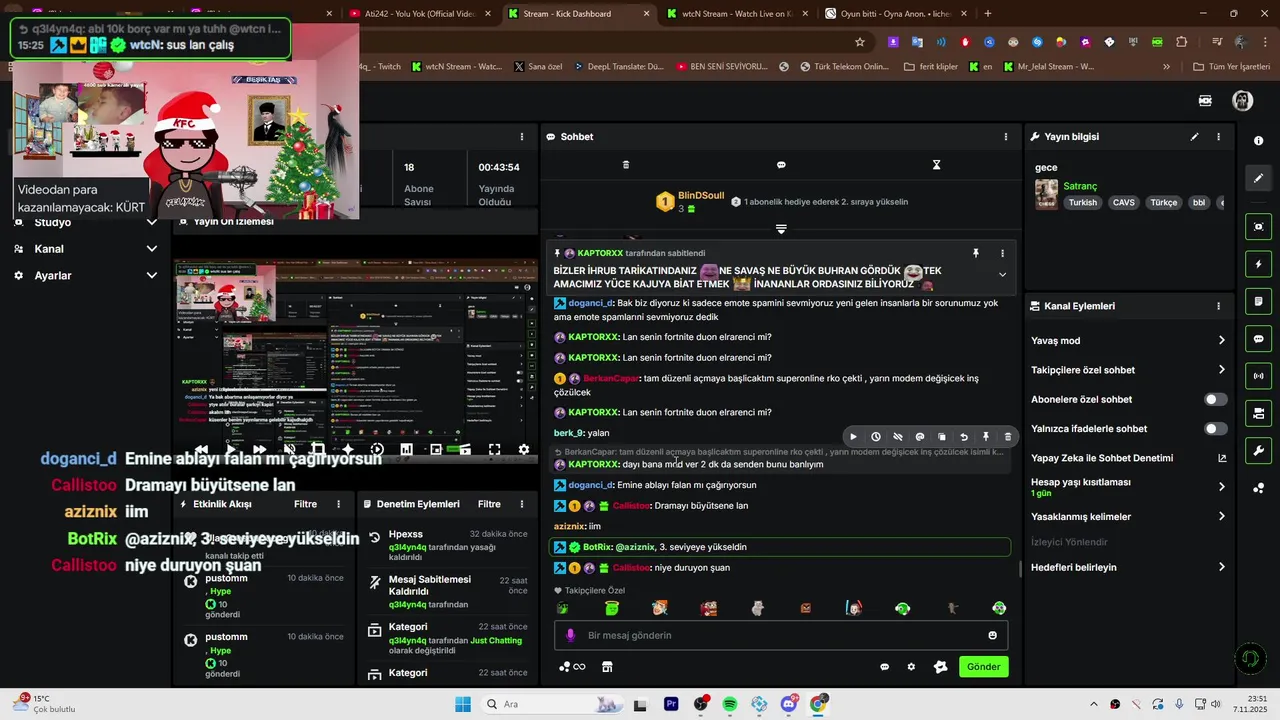Expand the pinned message with chevron
1280x720 pixels.
[1002, 275]
